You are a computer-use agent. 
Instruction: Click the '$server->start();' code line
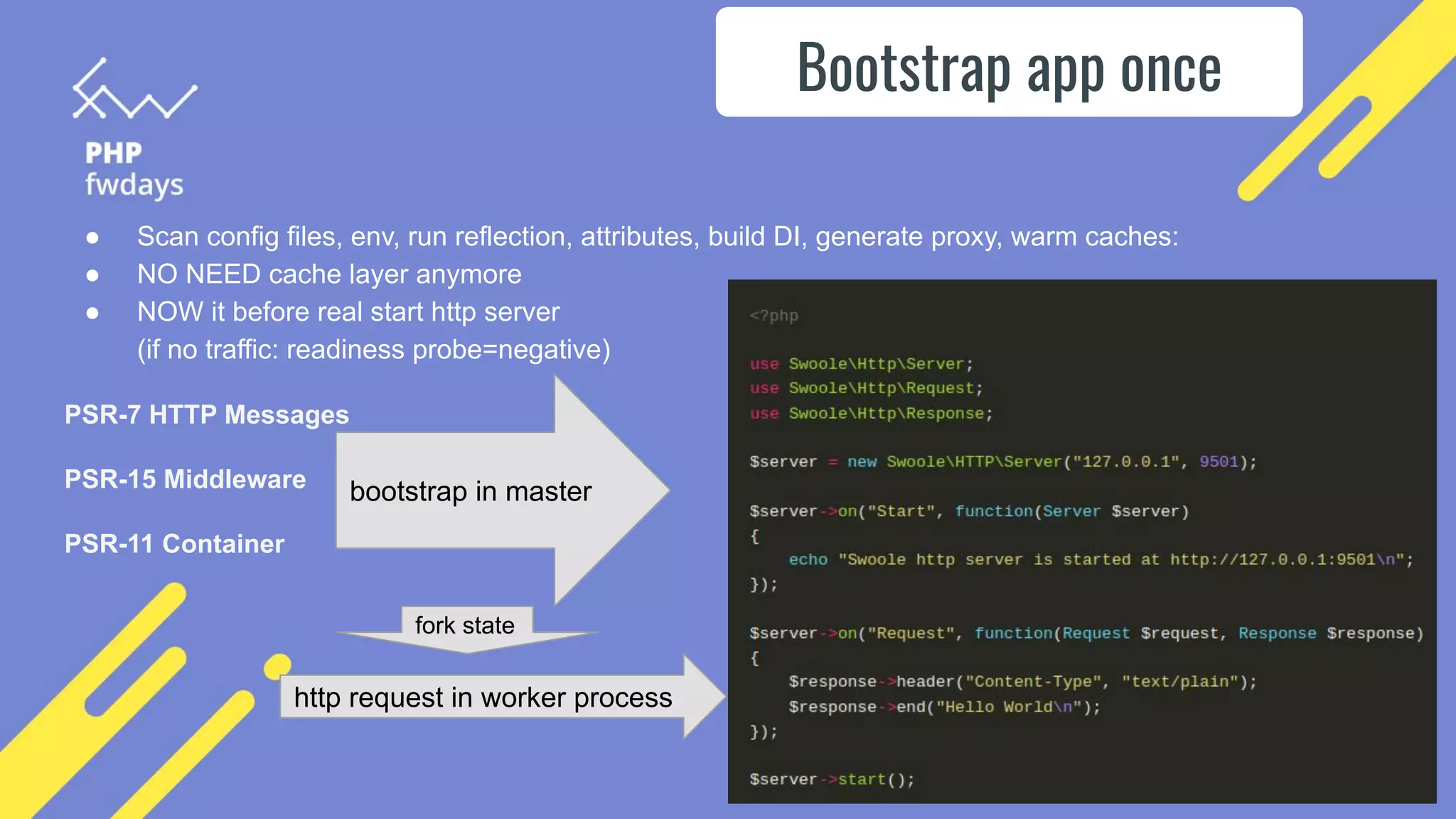832,779
